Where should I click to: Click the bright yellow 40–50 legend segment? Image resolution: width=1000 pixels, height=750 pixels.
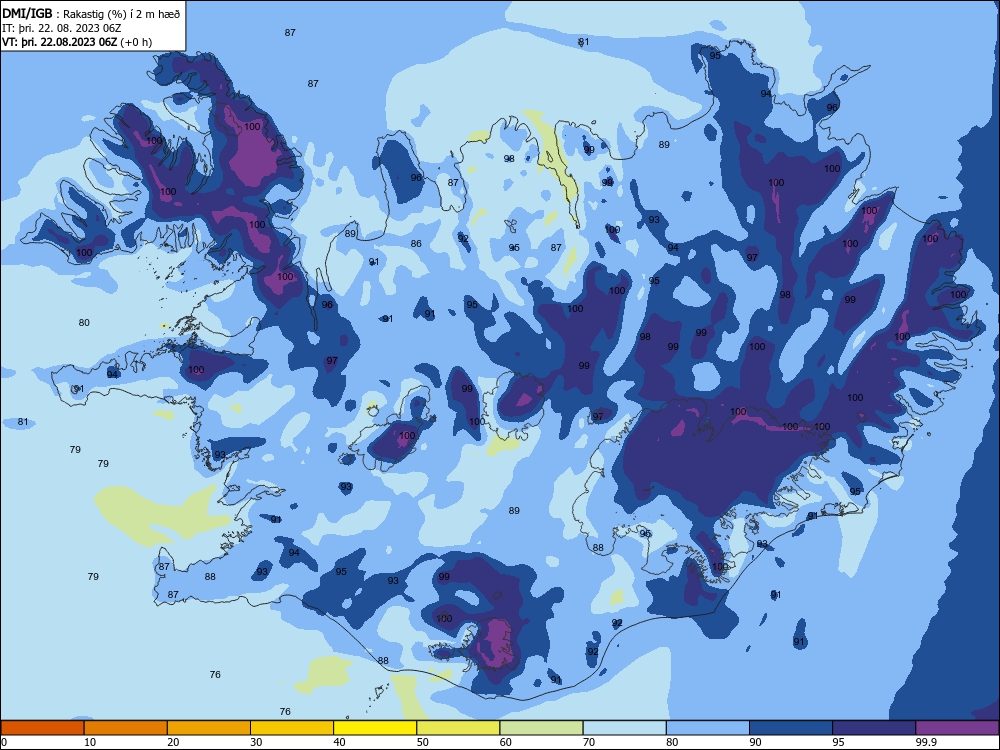(x=375, y=728)
